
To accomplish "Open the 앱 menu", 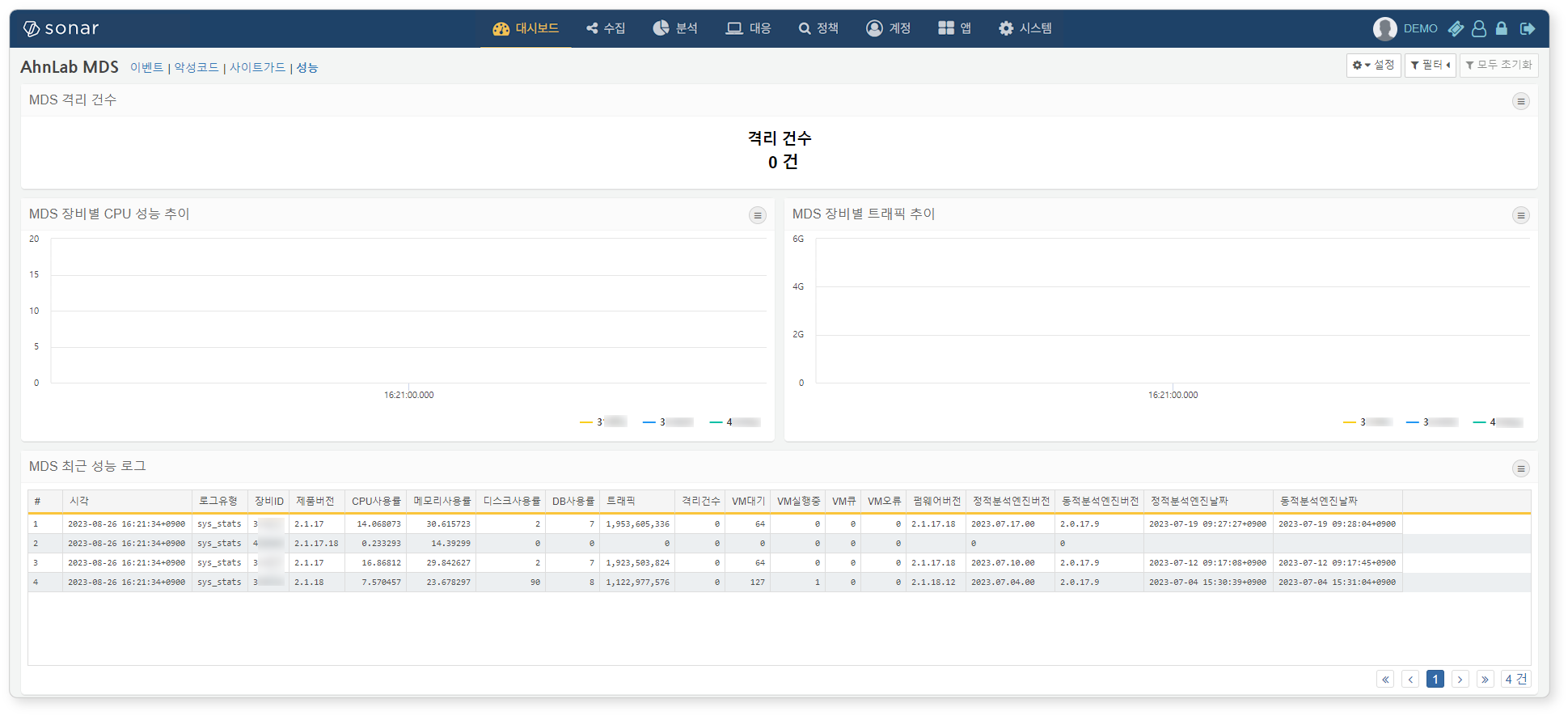I will [954, 28].
